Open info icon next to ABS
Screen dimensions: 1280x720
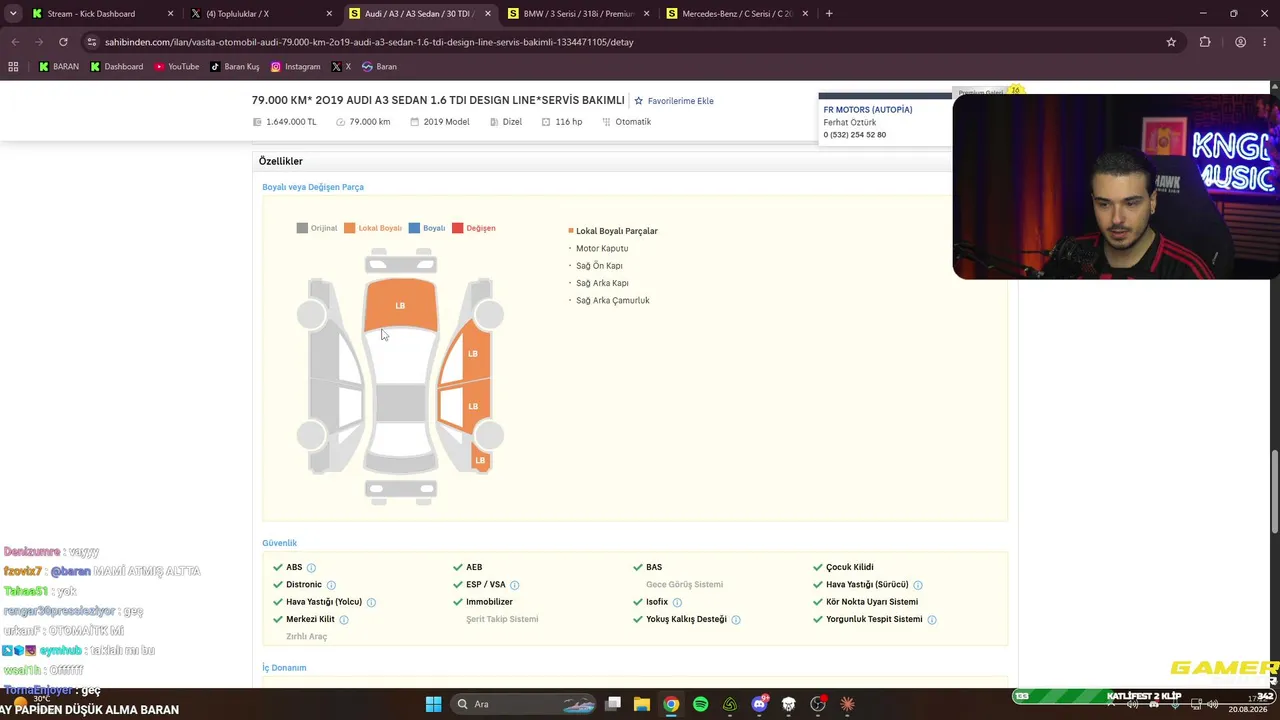[x=311, y=568]
